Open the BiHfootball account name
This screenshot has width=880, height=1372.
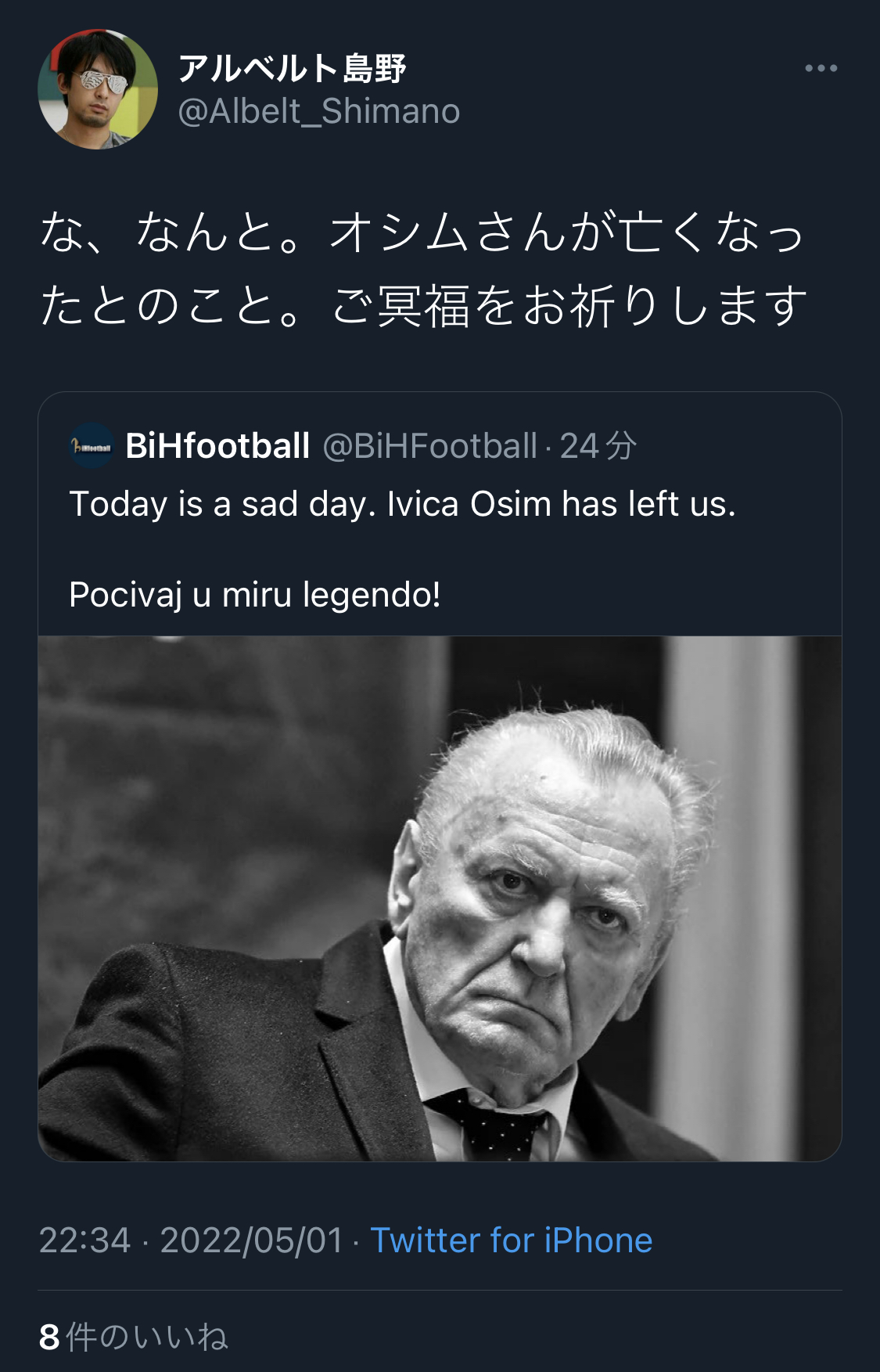point(217,446)
